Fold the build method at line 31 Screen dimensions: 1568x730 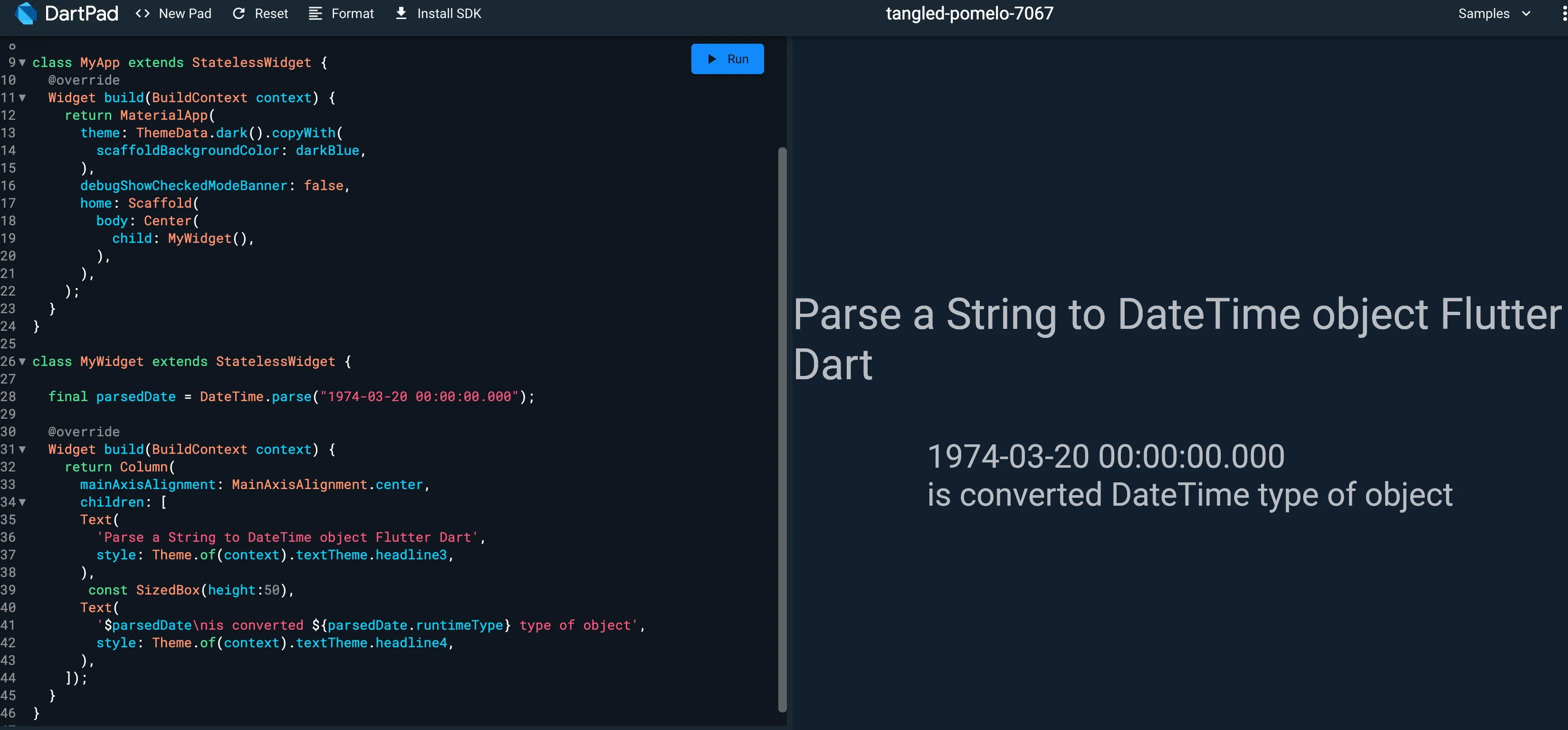point(22,450)
